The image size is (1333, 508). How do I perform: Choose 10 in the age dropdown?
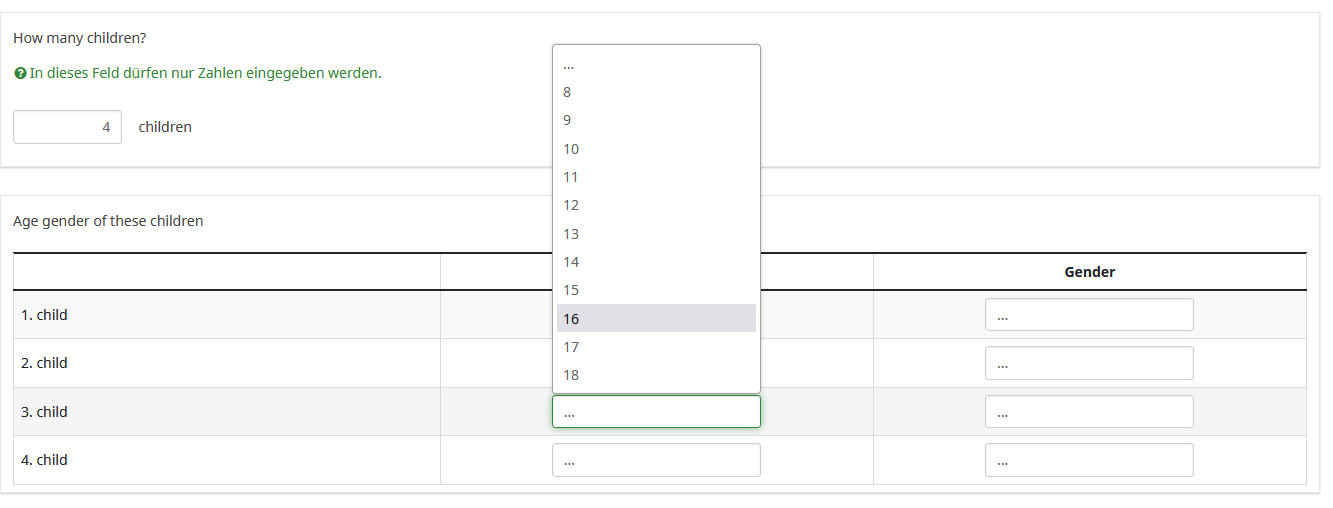(x=656, y=149)
